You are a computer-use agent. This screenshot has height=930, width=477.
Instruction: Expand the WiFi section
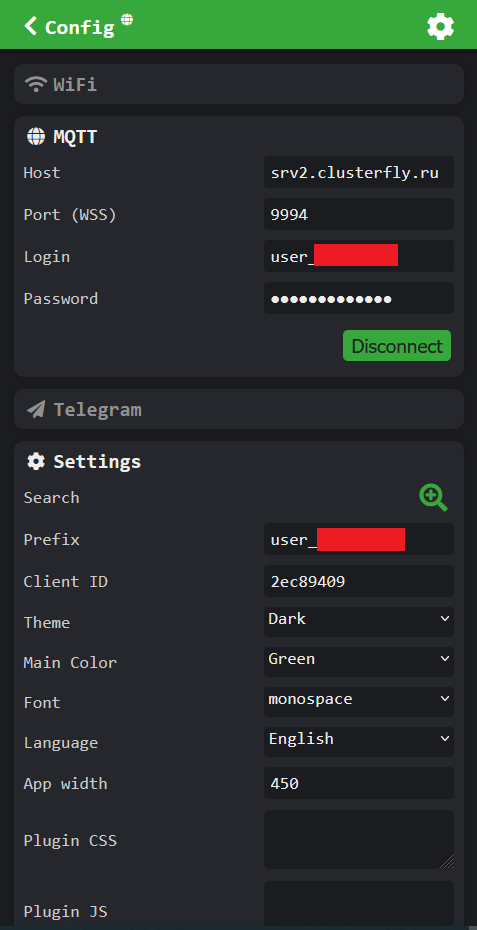click(238, 84)
